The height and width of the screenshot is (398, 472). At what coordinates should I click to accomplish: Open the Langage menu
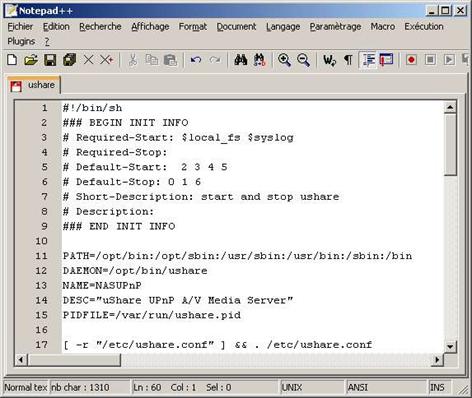click(x=283, y=26)
